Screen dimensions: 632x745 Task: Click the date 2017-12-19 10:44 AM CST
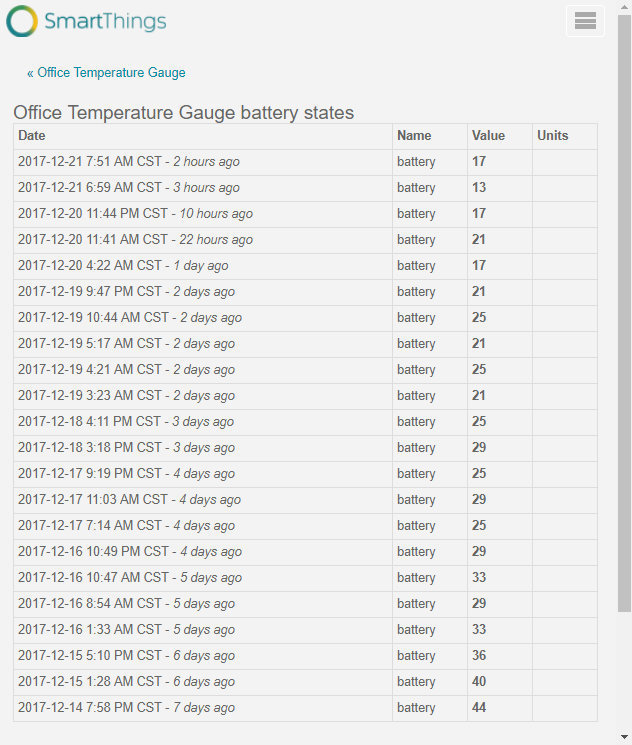coord(93,317)
